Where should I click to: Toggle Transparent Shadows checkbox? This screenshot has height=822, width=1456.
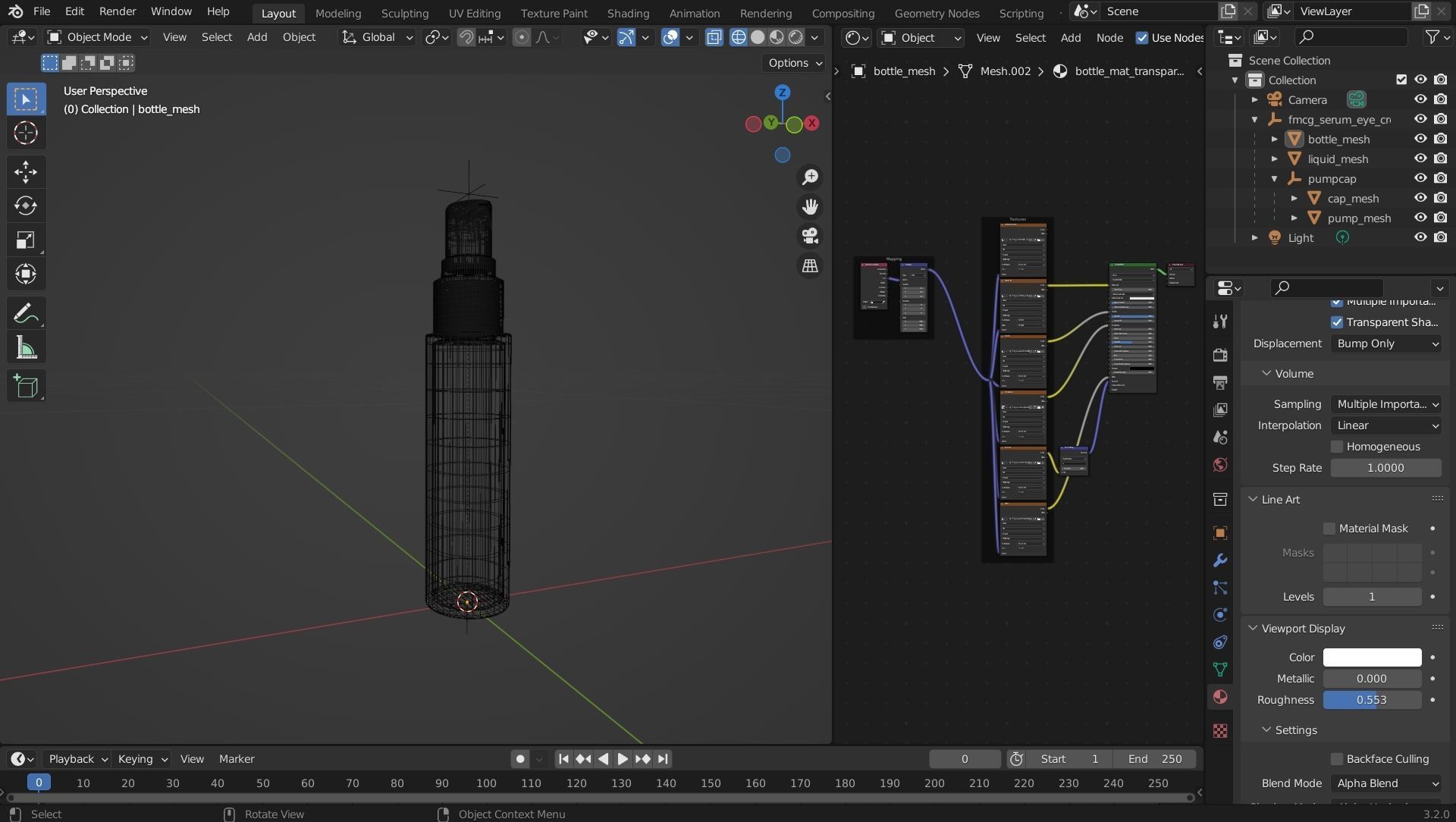pyautogui.click(x=1337, y=322)
